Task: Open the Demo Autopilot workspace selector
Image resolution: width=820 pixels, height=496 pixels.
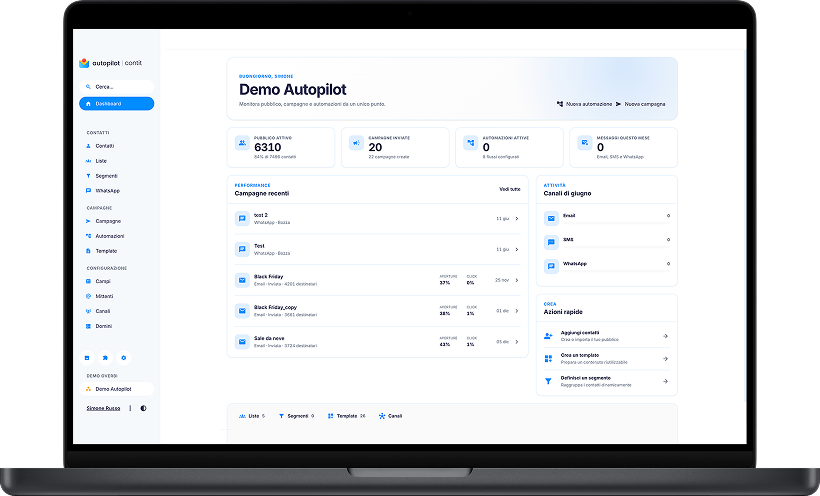Action: [x=117, y=389]
